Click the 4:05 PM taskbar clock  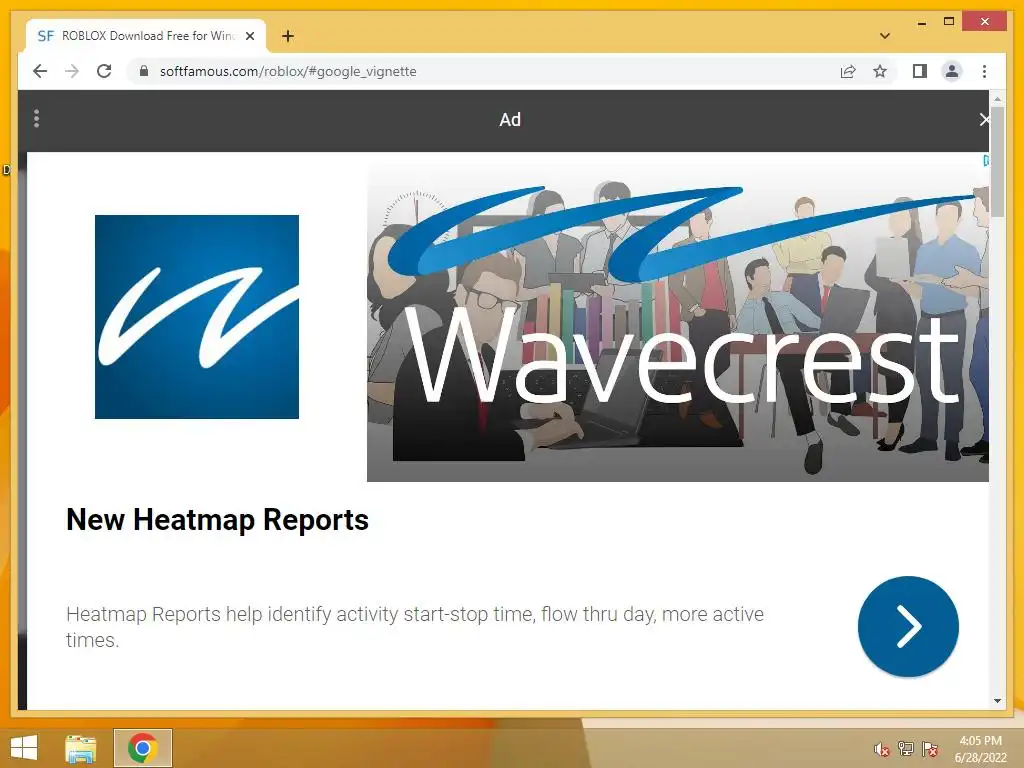(980, 748)
